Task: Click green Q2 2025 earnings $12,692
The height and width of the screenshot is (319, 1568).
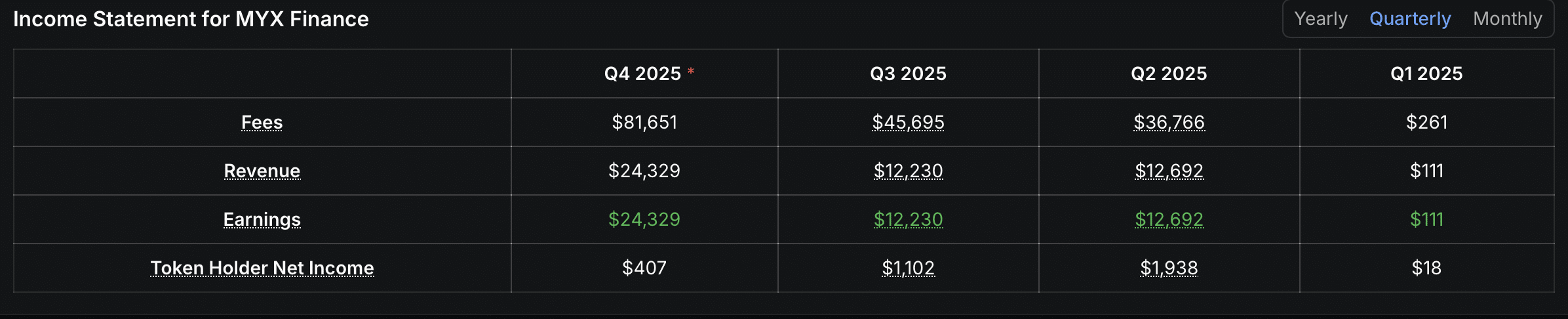Action: [x=1169, y=220]
